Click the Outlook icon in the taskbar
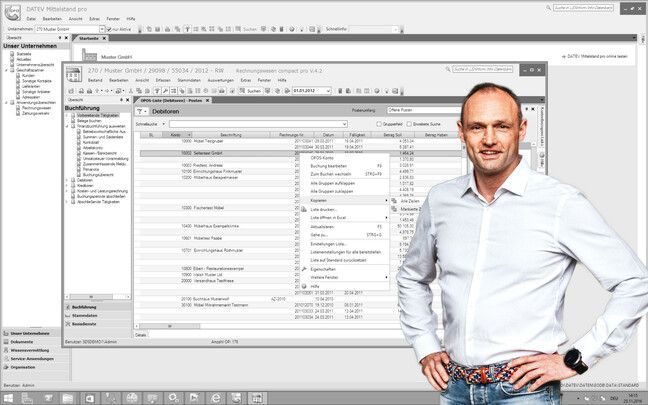 tap(90, 398)
